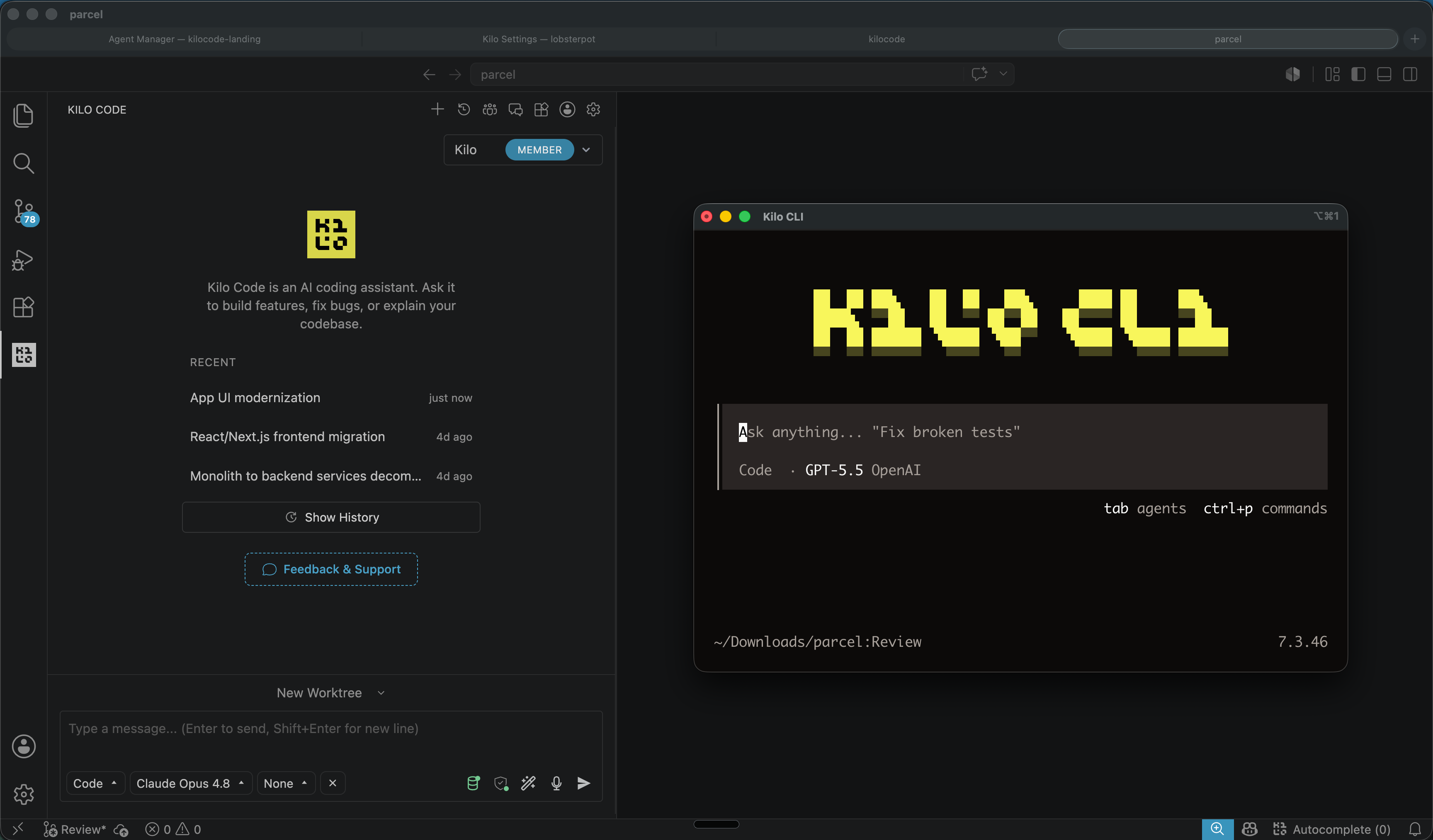Open Source Control with 78 badge
Screen dimensions: 1433x840
(x=24, y=212)
